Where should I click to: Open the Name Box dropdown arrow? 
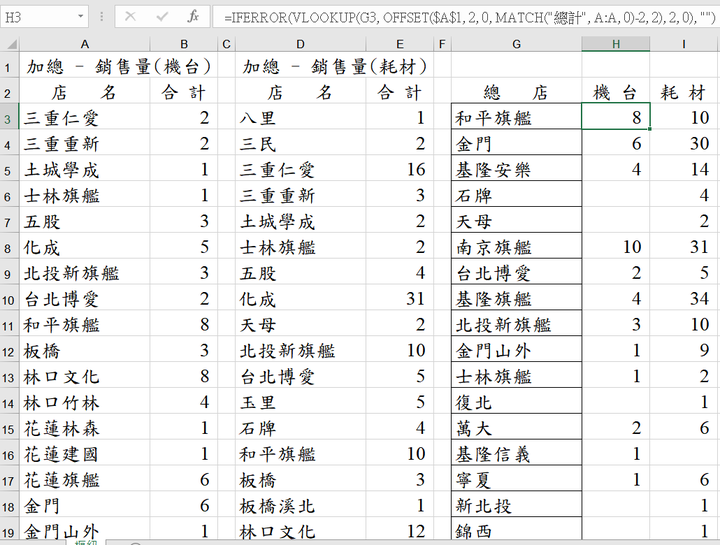(x=81, y=17)
